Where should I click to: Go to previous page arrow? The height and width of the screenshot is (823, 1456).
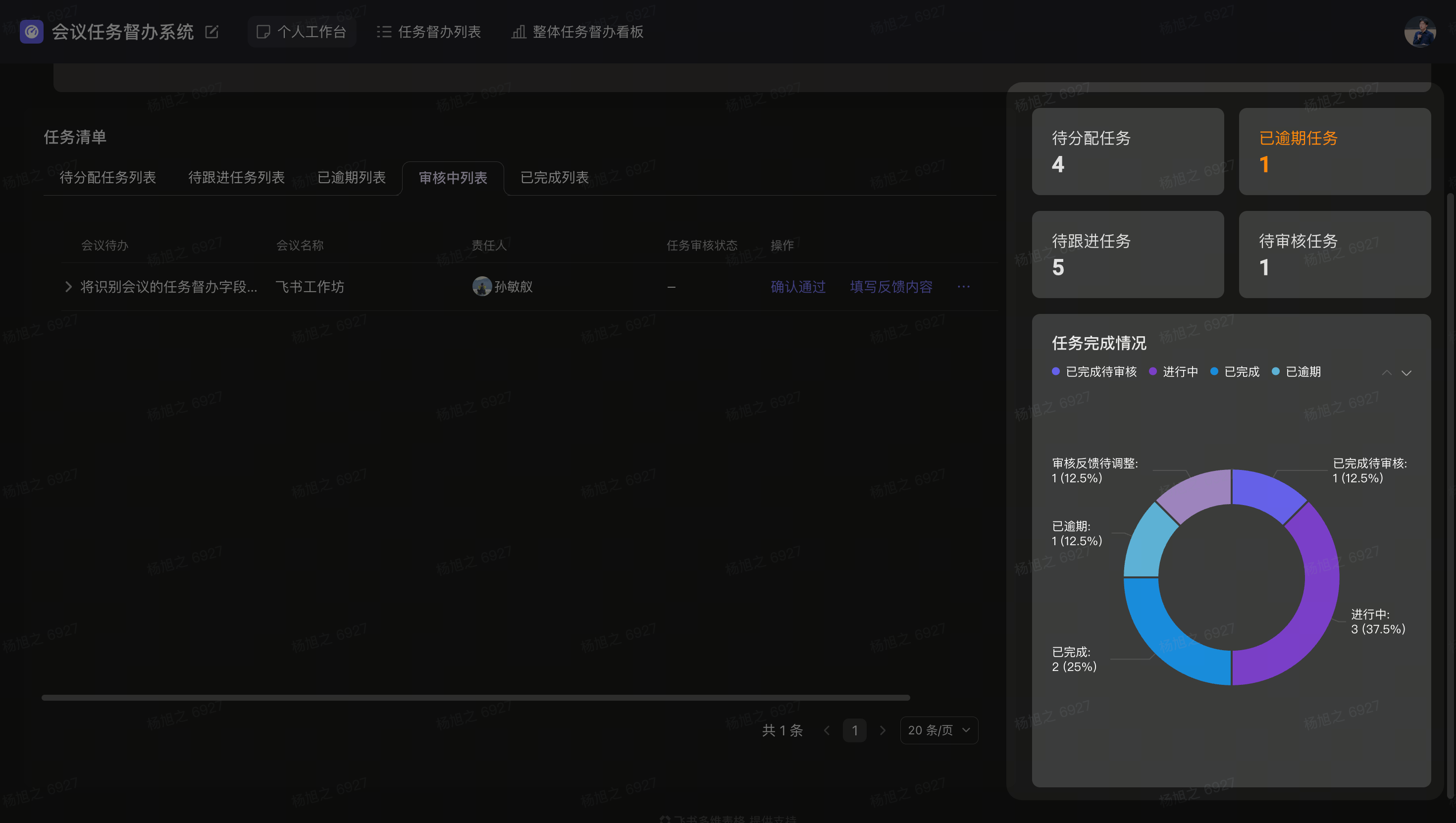point(827,730)
